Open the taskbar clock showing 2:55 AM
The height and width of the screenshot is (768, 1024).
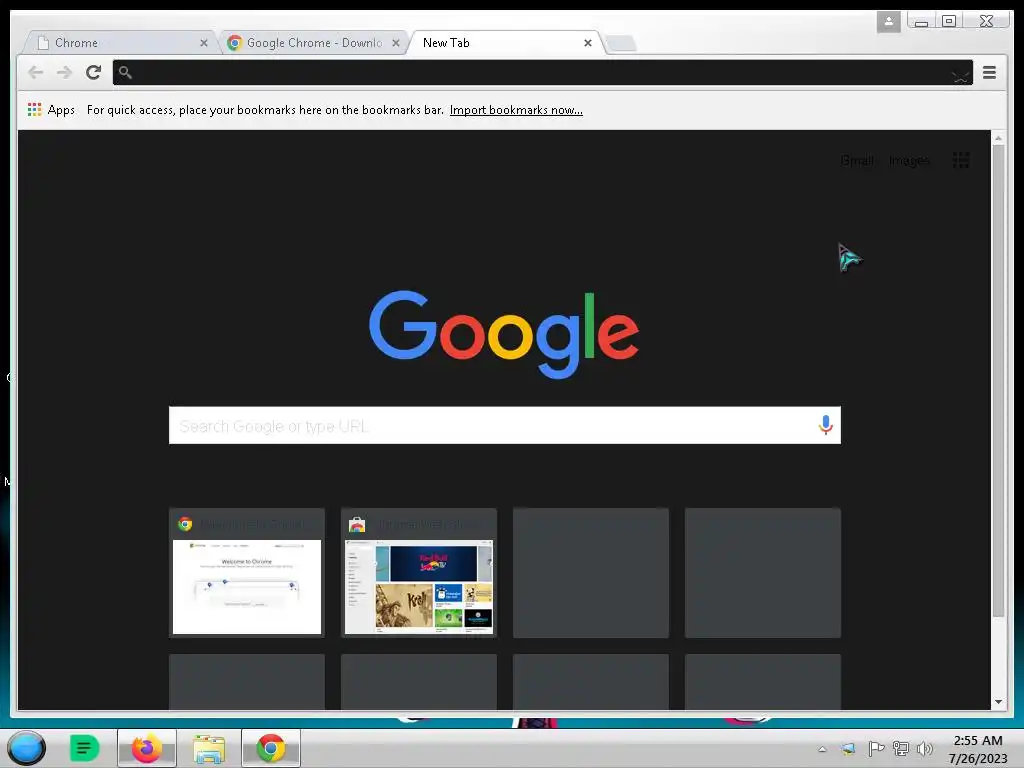(978, 748)
